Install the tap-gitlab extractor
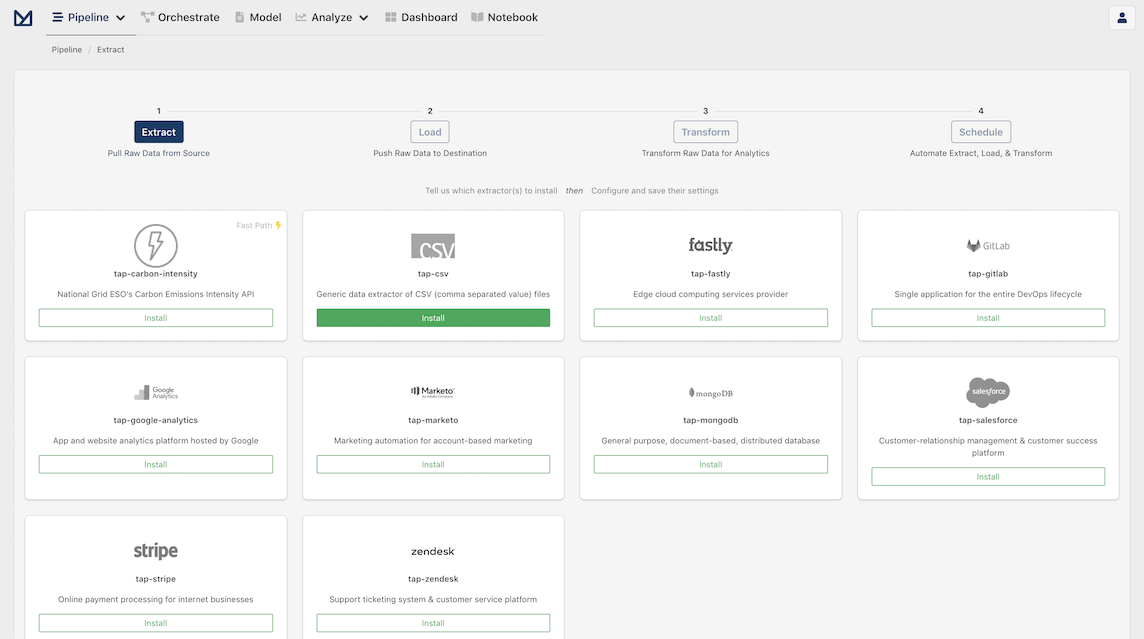The width and height of the screenshot is (1144, 639). pos(988,318)
